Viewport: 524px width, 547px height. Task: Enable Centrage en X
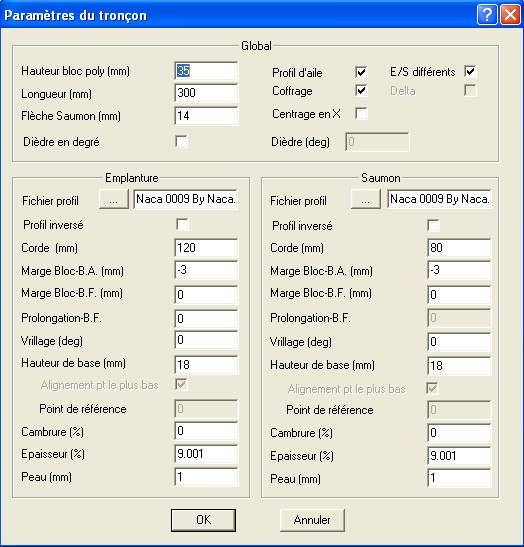(361, 113)
